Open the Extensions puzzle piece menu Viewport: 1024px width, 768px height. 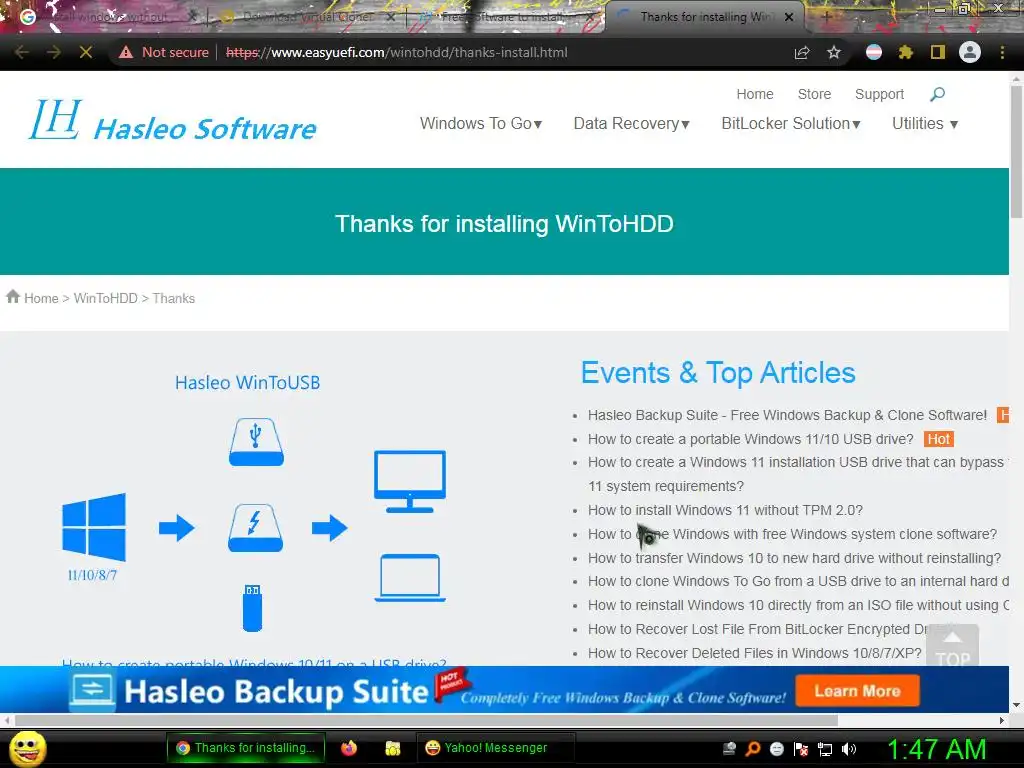905,52
